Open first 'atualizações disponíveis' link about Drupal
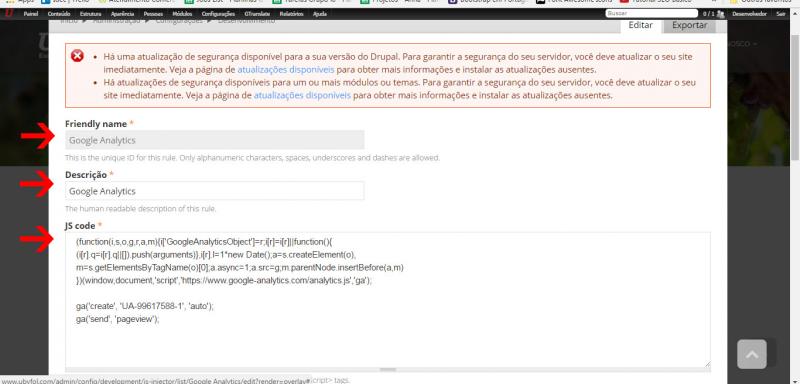The image size is (800, 384). [286, 70]
